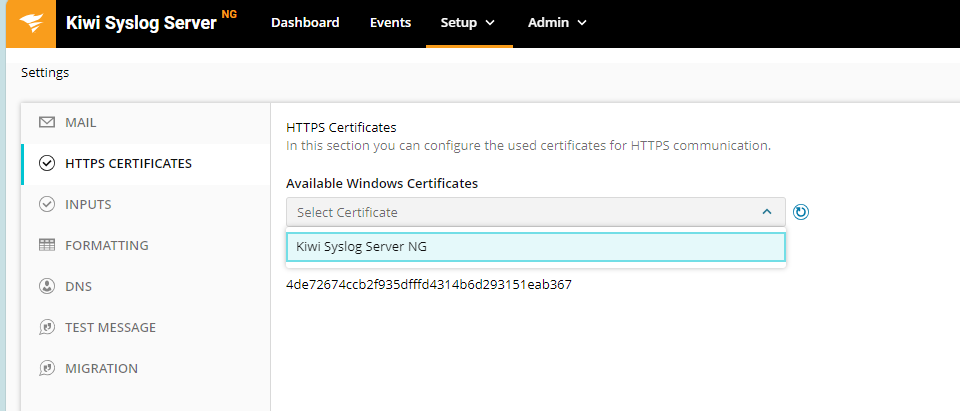Choose Kiwi Syslog Server NG certificate
960x411 pixels.
536,247
